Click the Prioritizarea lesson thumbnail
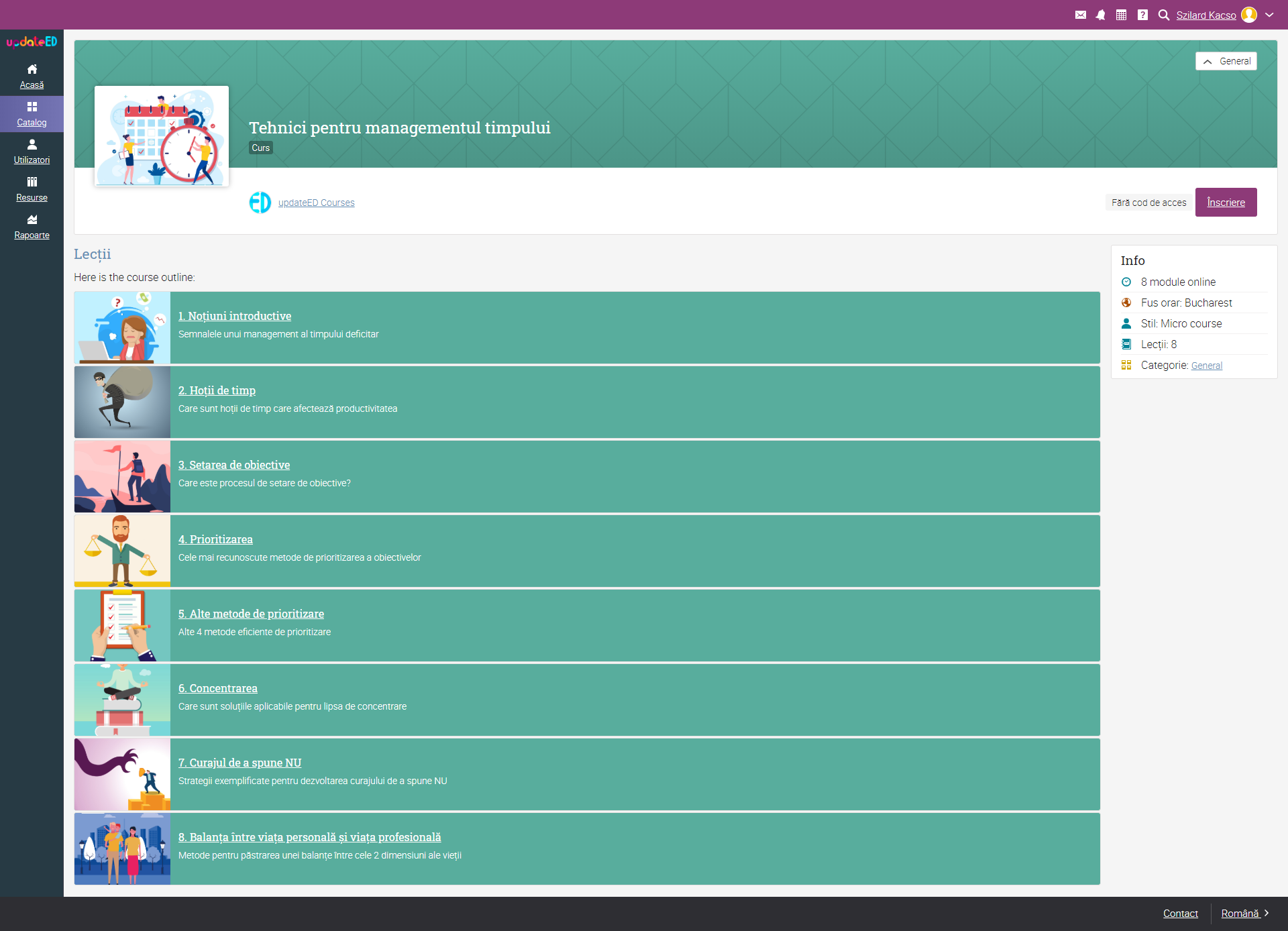The image size is (1288, 931). tap(122, 551)
